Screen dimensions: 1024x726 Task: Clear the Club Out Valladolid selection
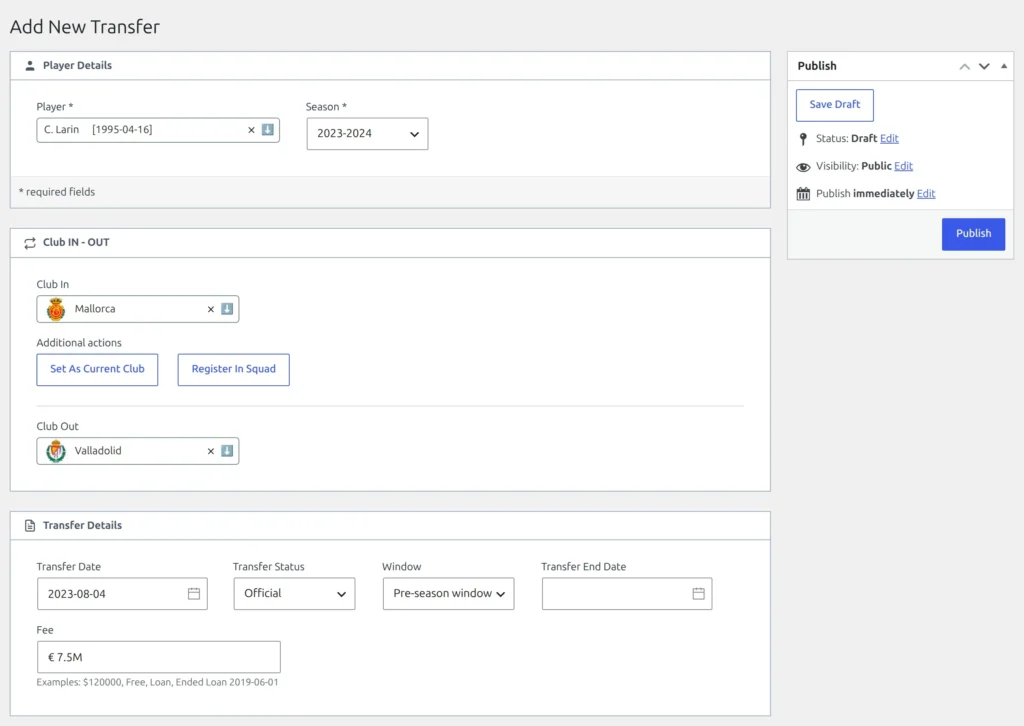point(210,451)
